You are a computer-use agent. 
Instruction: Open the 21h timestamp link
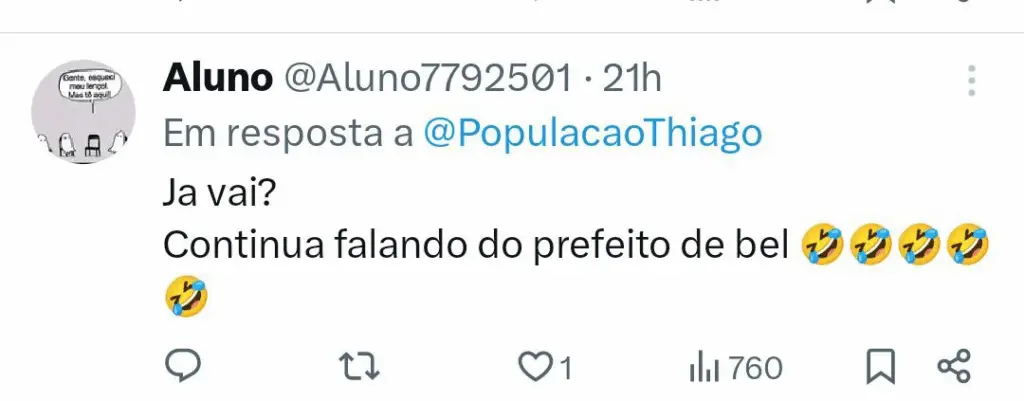[632, 79]
